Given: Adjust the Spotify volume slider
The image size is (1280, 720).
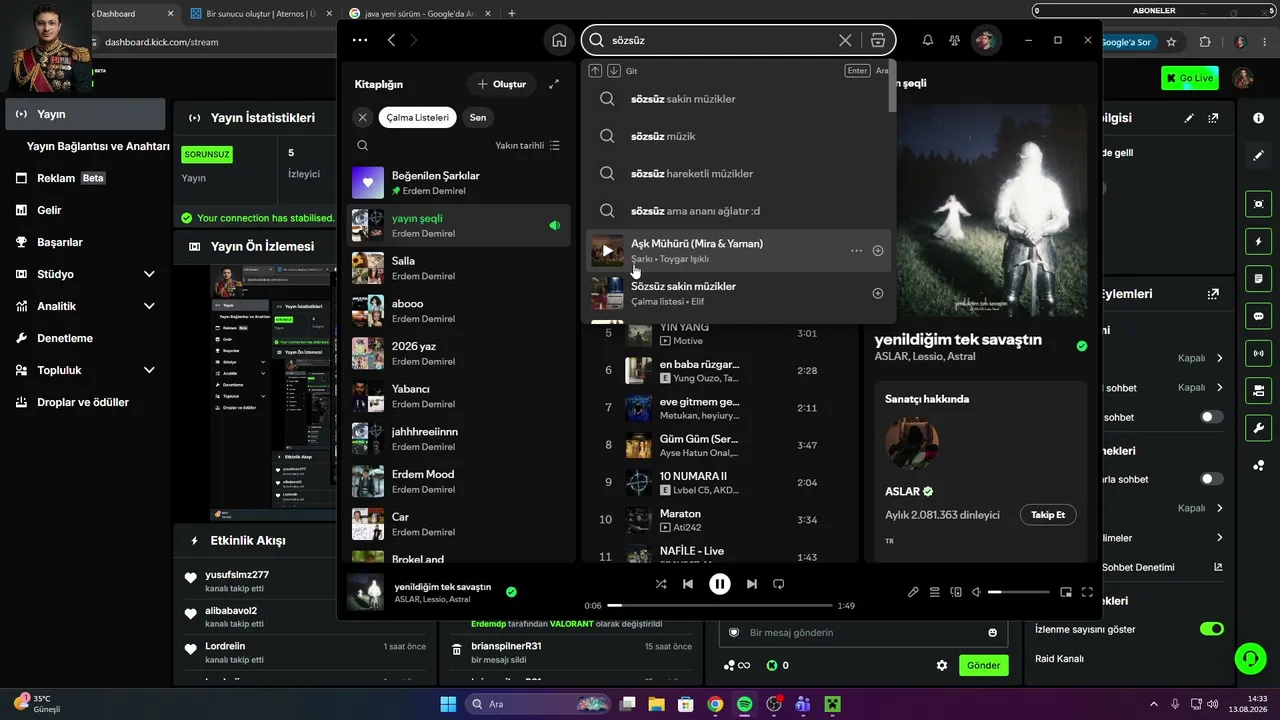Looking at the screenshot, I should pos(1019,592).
